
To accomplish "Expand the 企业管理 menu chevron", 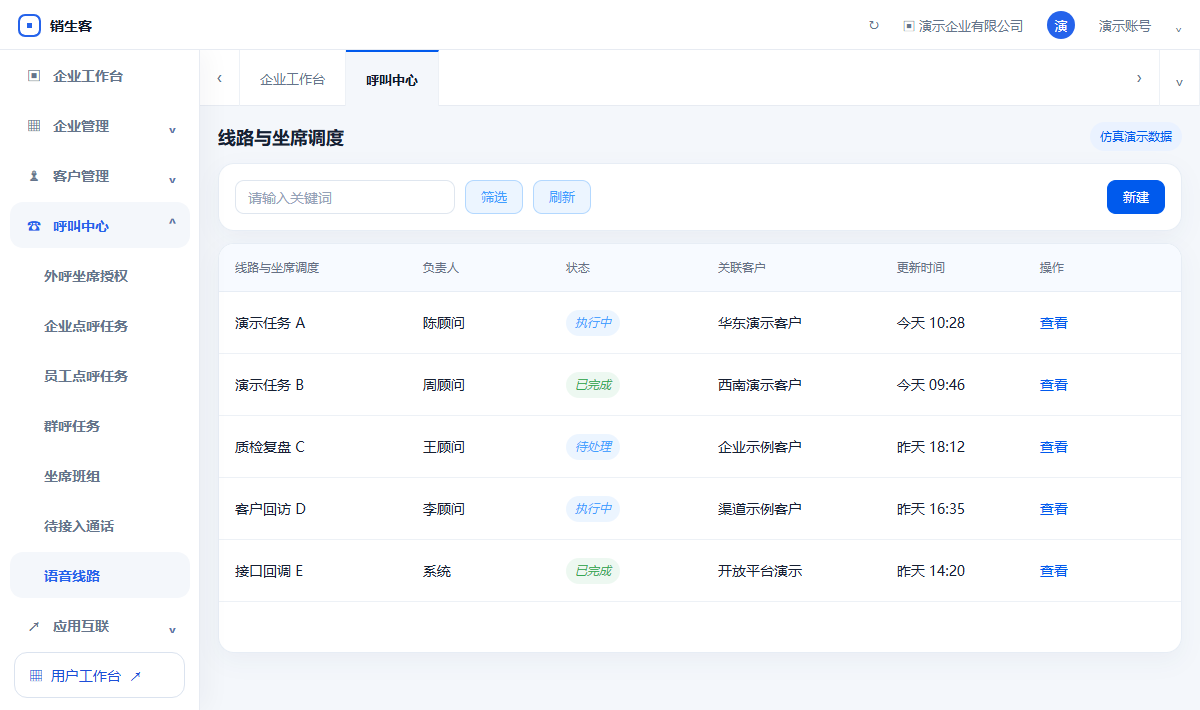I will point(172,128).
